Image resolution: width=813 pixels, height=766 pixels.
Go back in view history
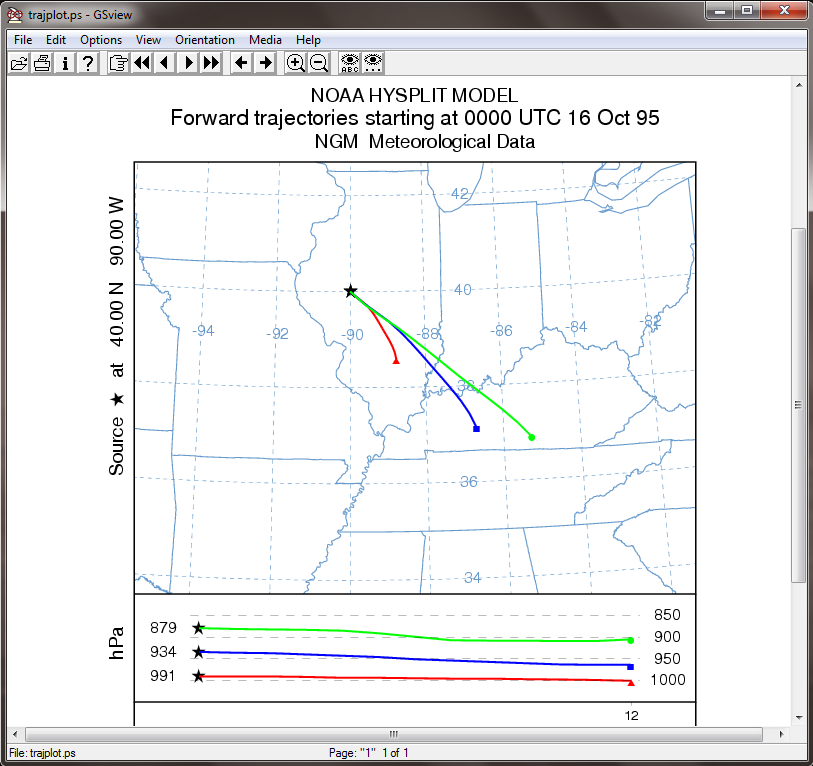point(241,63)
